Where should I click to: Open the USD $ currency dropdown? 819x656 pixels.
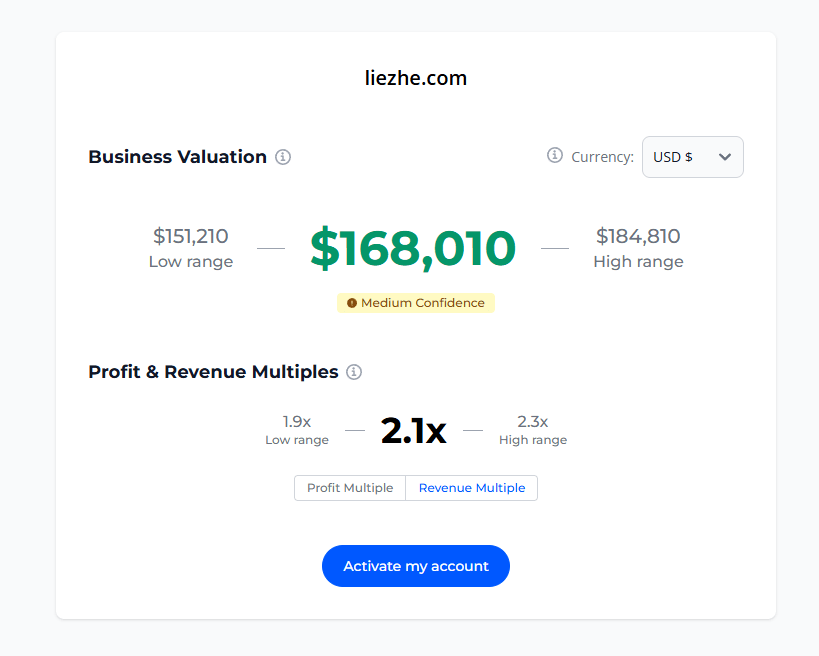click(693, 157)
